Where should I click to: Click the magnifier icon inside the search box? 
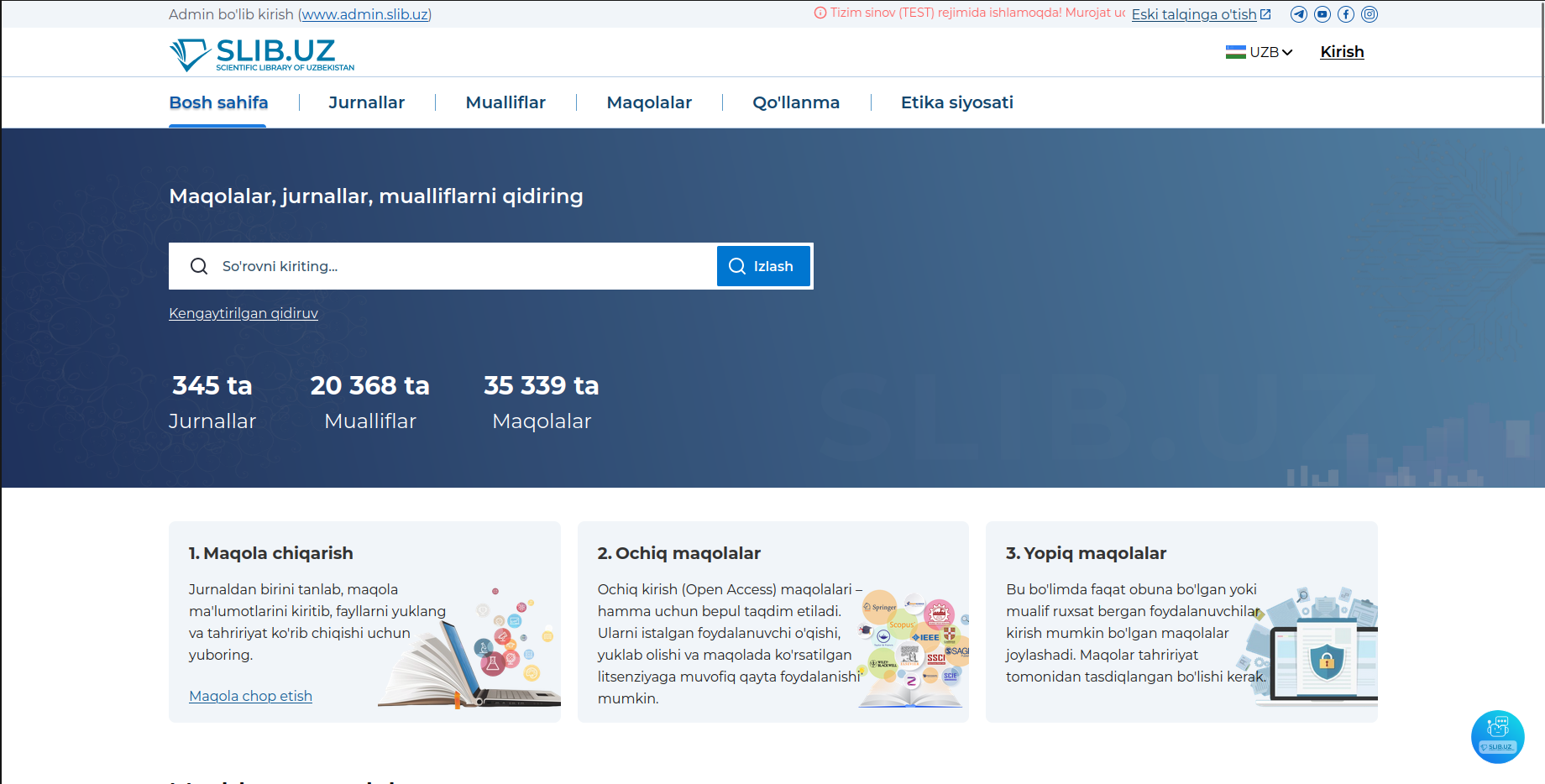click(199, 266)
